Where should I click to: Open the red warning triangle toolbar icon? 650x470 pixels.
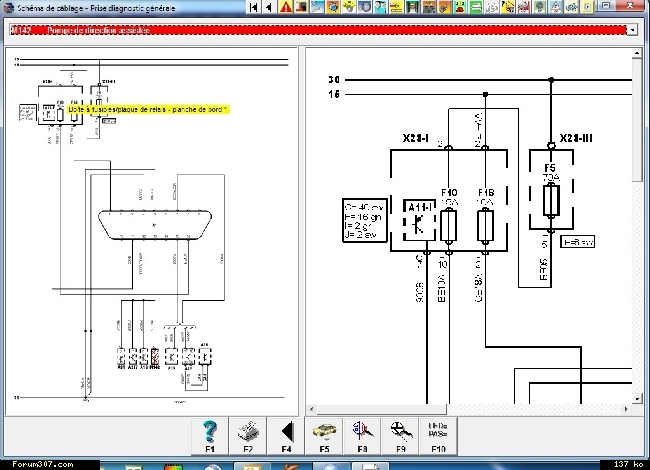[x=285, y=7]
